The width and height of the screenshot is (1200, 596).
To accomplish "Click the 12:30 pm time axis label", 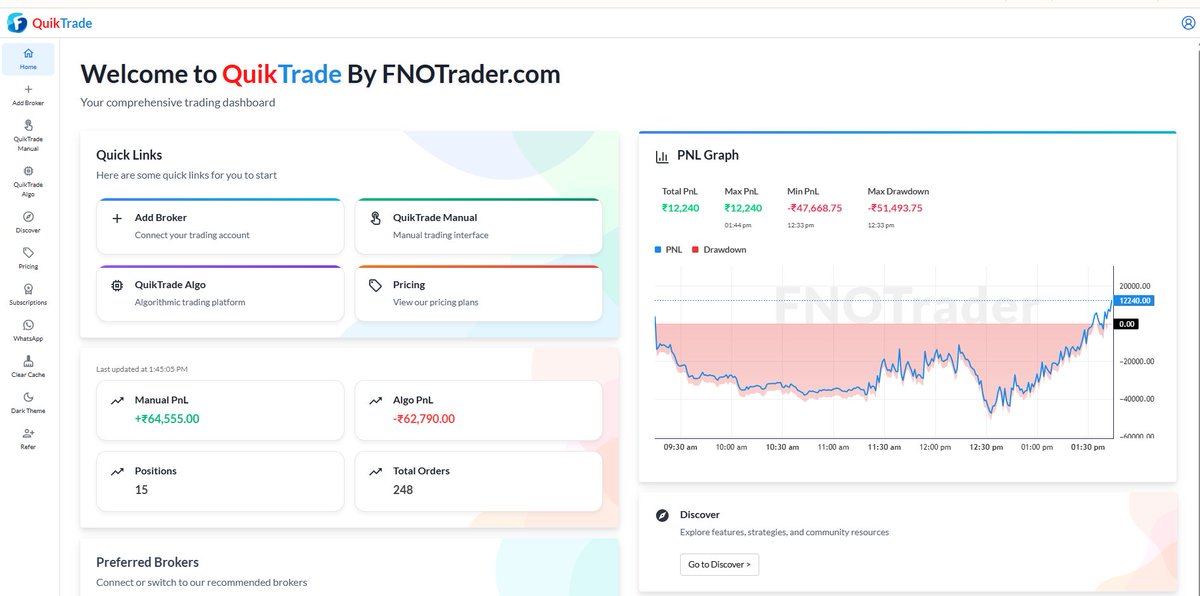I will pyautogui.click(x=986, y=447).
